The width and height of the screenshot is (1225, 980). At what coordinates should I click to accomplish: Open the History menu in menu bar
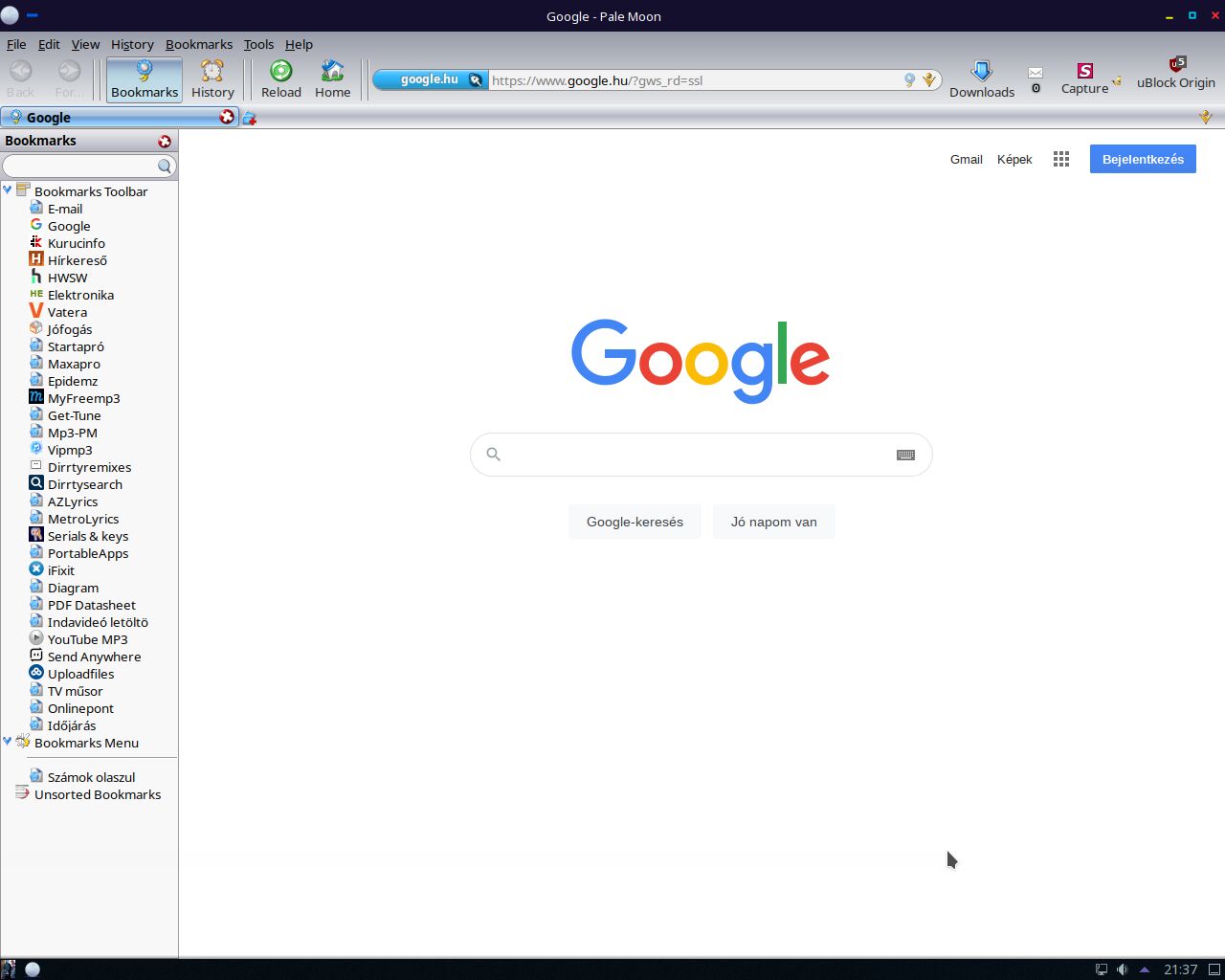[132, 44]
